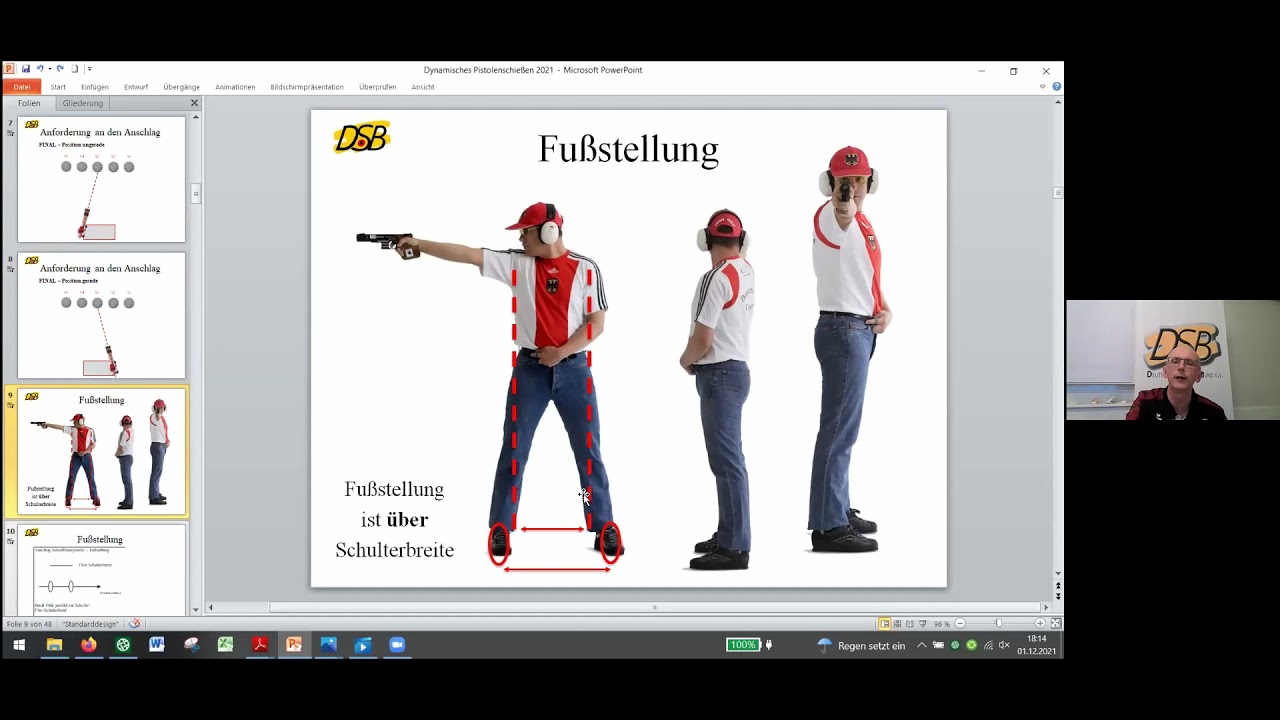Click Standarddesign label in status bar

pos(91,624)
